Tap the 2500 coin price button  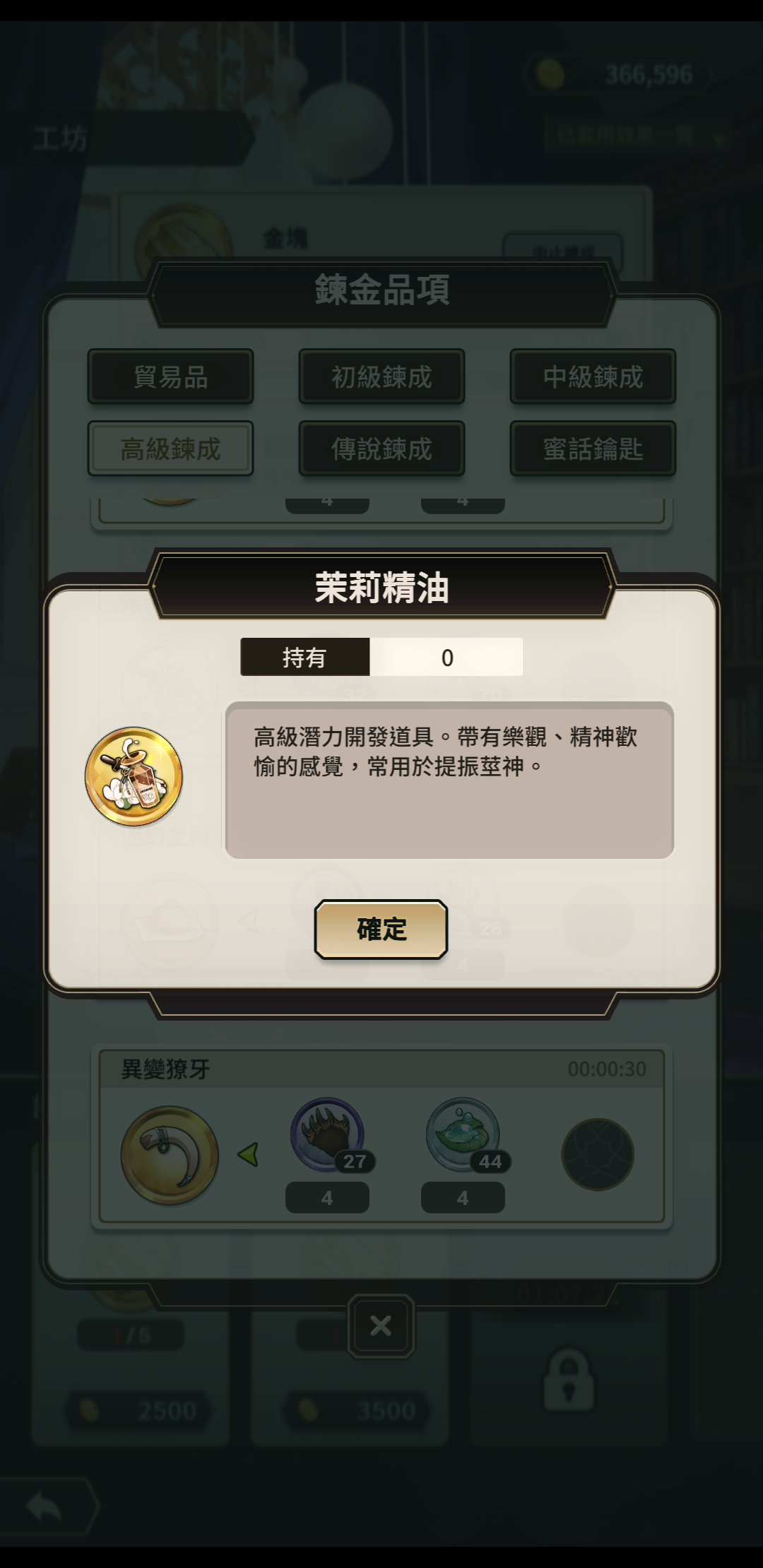pos(139,1410)
